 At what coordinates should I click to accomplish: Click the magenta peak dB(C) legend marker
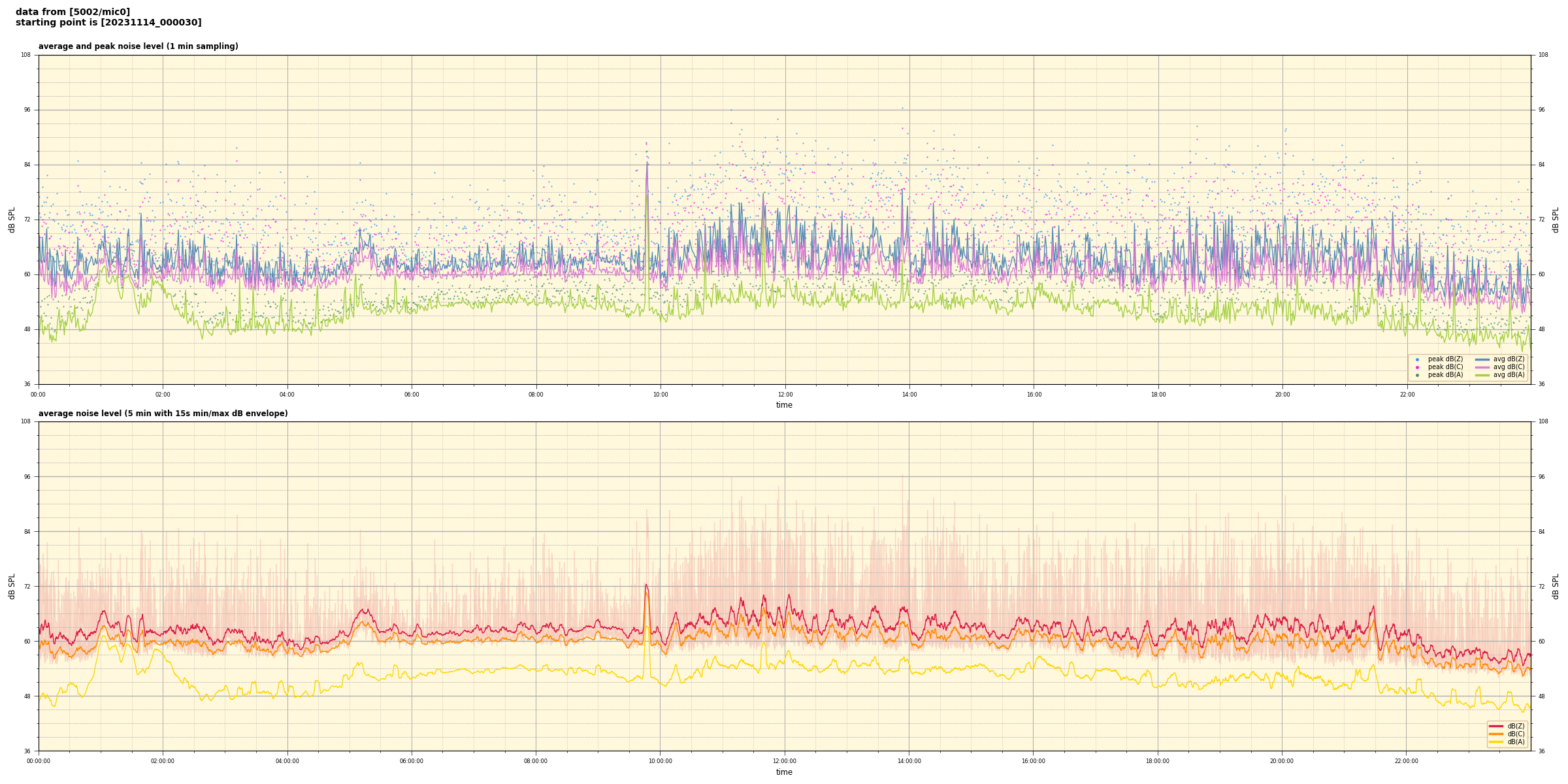[x=1417, y=367]
